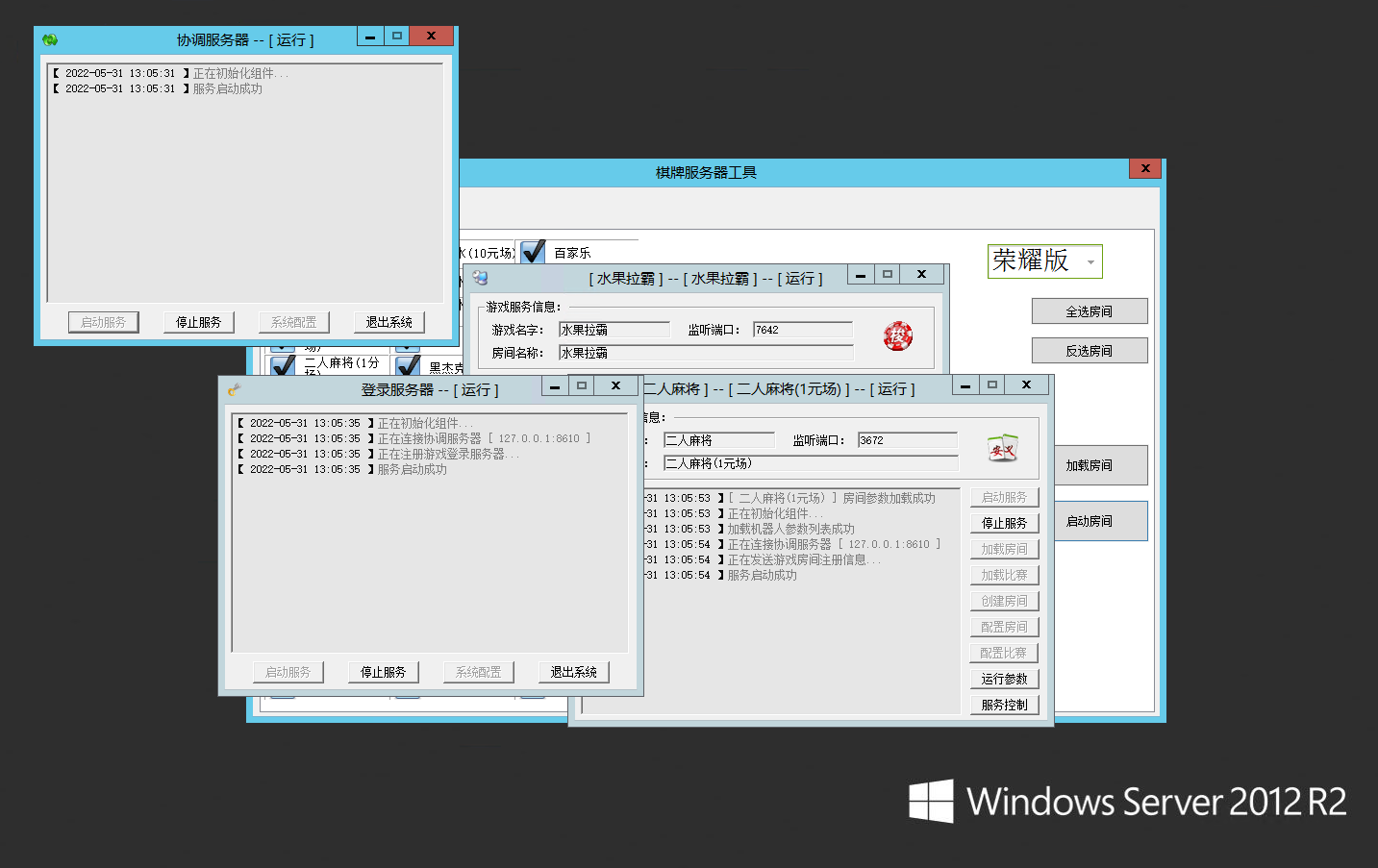This screenshot has height=868, width=1378.
Task: Click the 水果拉霸 window title bar icon
Action: click(480, 278)
